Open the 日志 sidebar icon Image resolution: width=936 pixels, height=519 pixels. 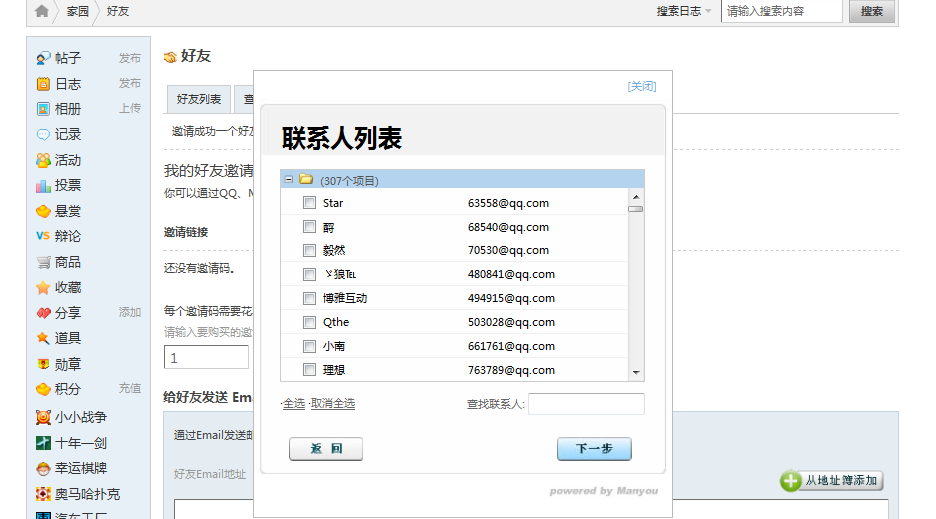coord(43,84)
